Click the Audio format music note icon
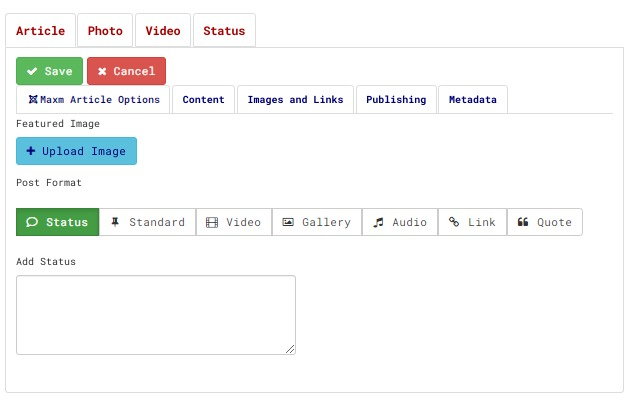Image resolution: width=637 pixels, height=399 pixels. pos(378,222)
